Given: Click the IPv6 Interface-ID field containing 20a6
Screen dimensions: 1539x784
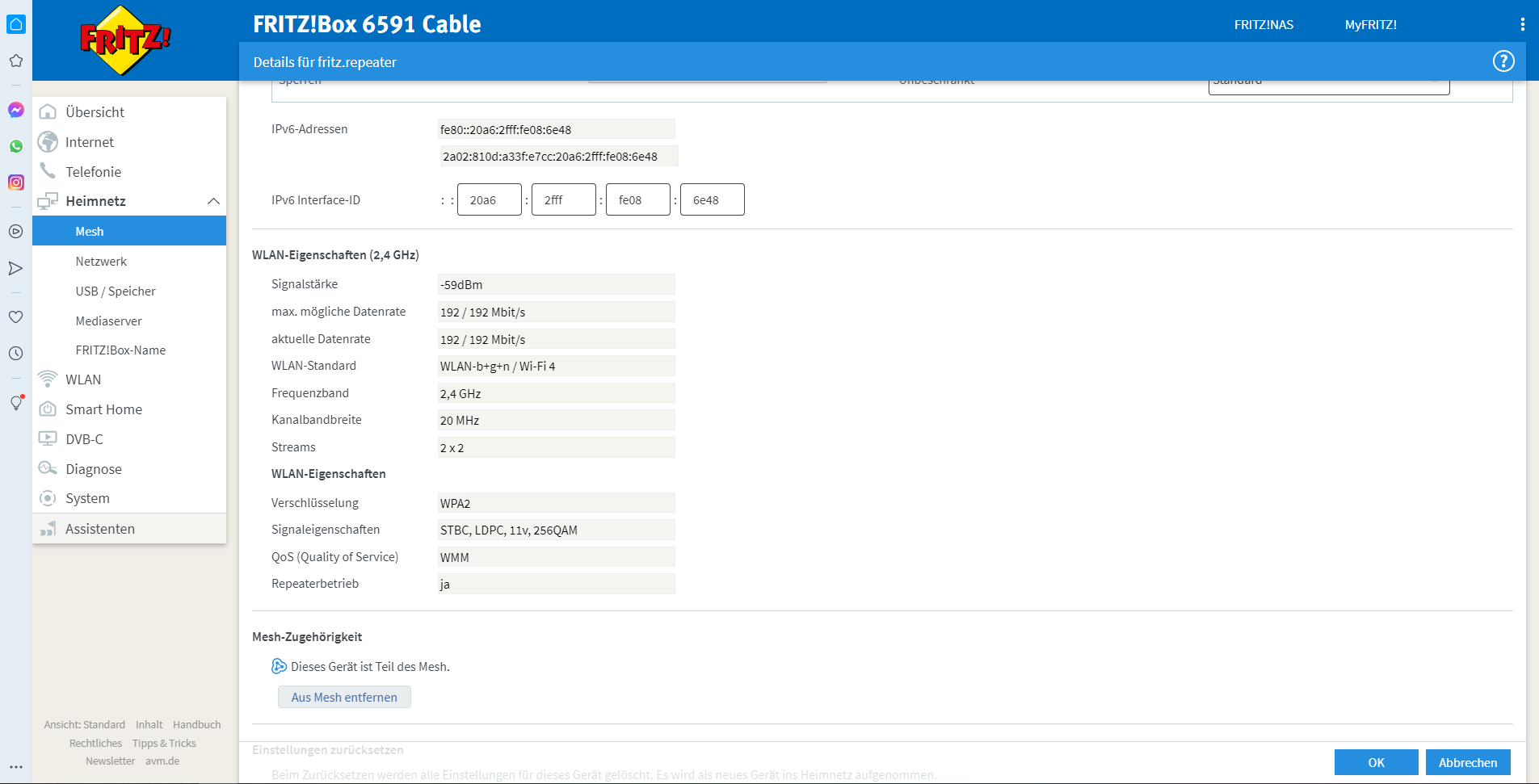Looking at the screenshot, I should click(490, 199).
